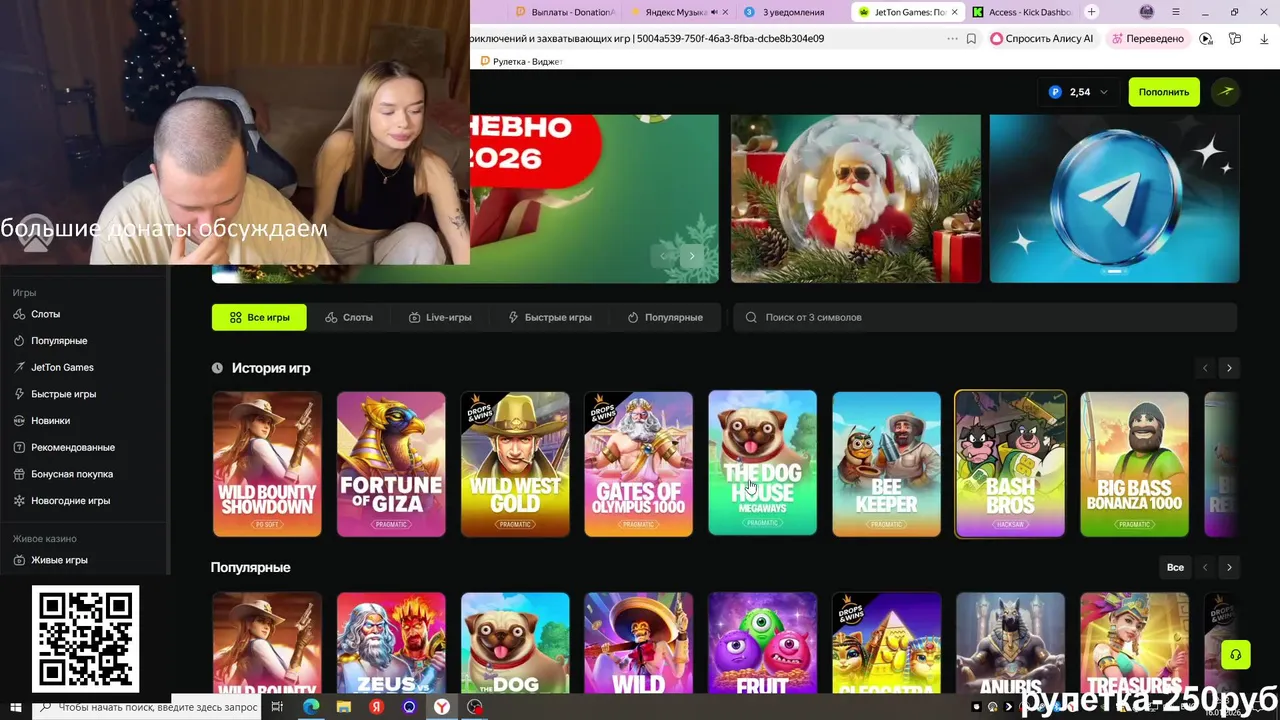The image size is (1280, 720).
Task: Open a new browser tab with plus
Action: [x=1091, y=12]
